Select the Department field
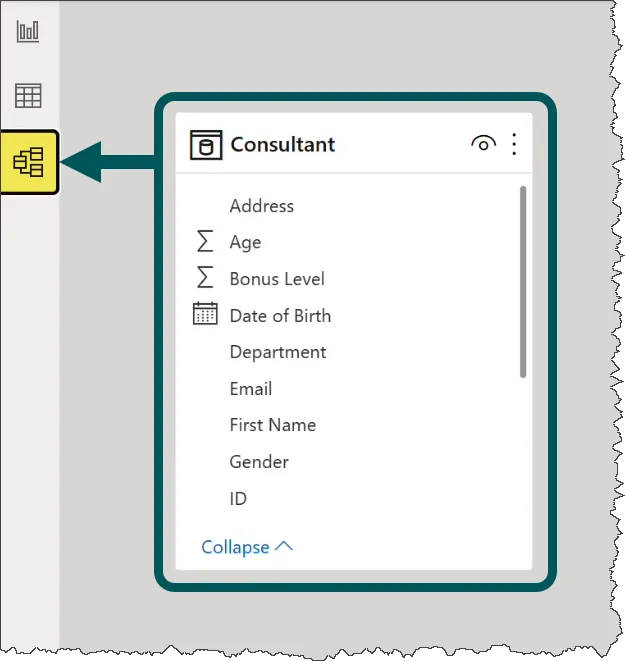627x661 pixels. point(278,352)
